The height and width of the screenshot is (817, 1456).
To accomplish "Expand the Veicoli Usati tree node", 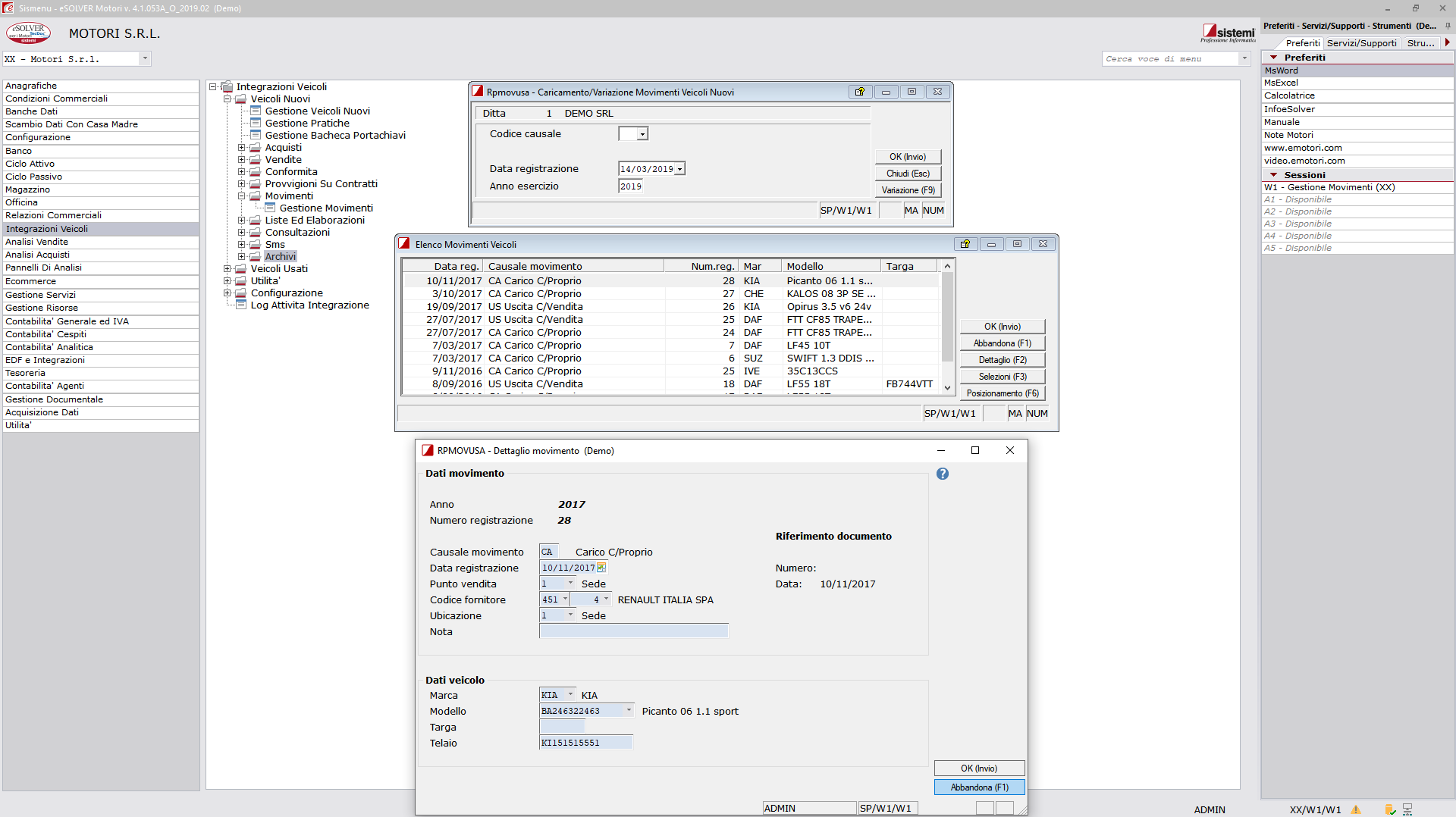I will tap(227, 268).
